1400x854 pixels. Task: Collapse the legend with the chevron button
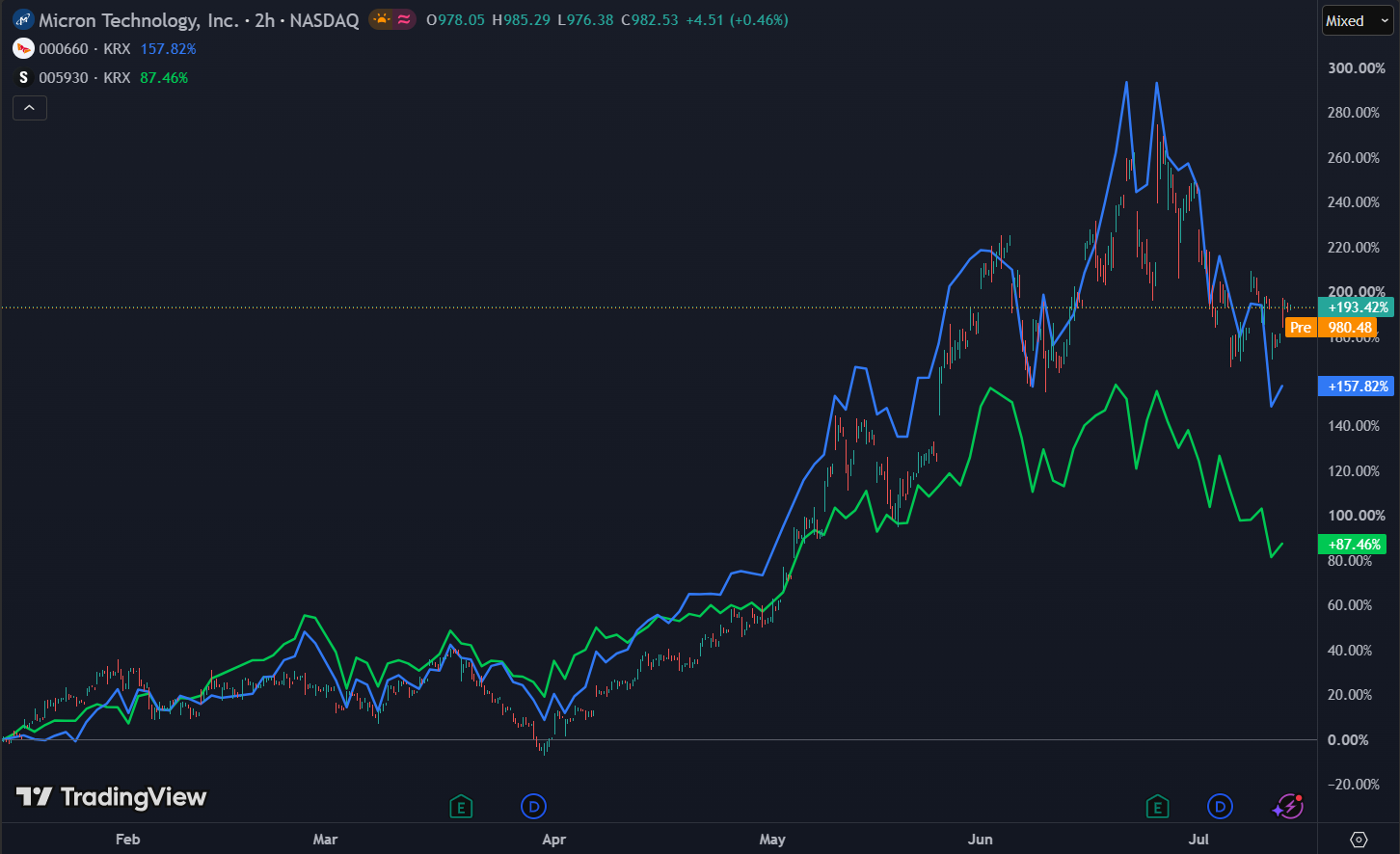[x=30, y=108]
